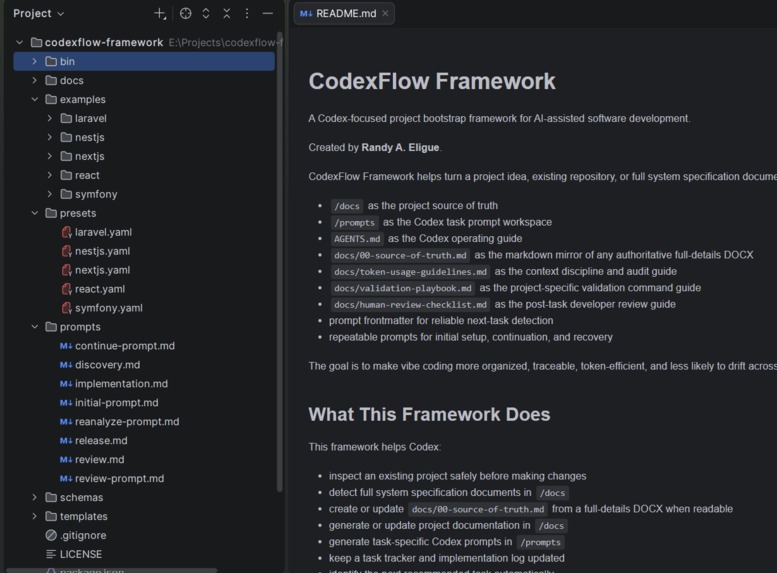Expand the bin folder
The height and width of the screenshot is (573, 777).
[34, 61]
